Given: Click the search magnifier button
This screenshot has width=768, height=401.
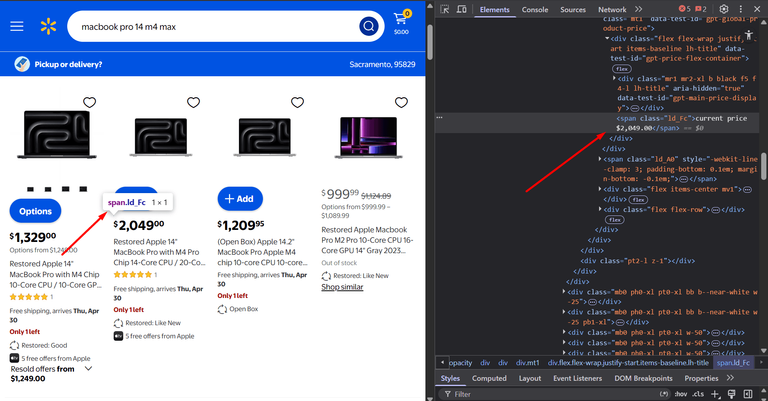Looking at the screenshot, I should 368,26.
